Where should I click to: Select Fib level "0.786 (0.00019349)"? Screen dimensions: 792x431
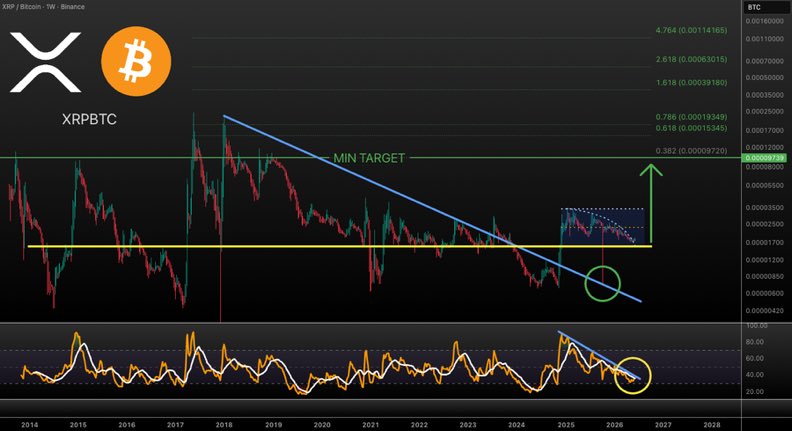point(691,117)
